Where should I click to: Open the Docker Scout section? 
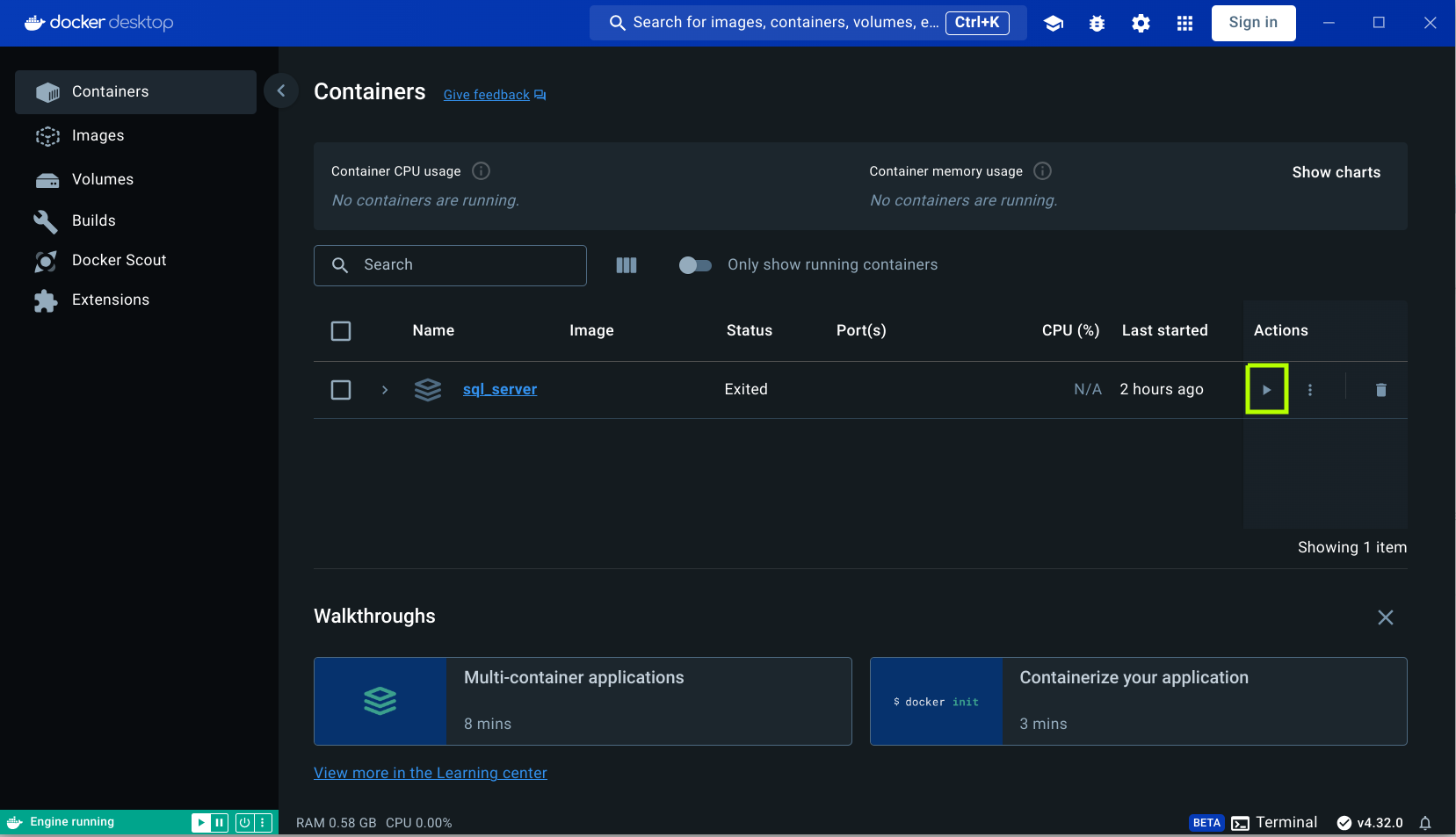point(119,260)
